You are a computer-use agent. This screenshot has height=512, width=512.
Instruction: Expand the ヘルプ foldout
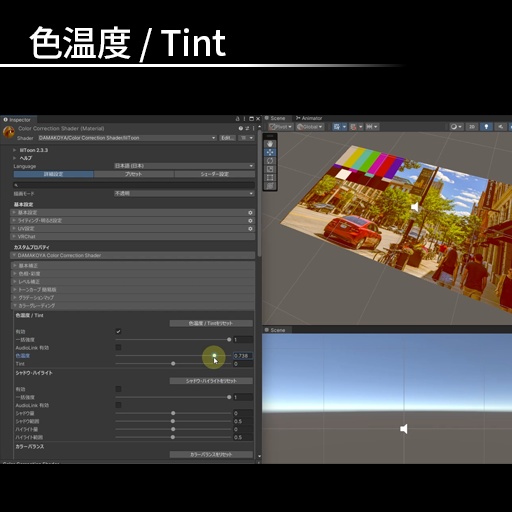15,158
